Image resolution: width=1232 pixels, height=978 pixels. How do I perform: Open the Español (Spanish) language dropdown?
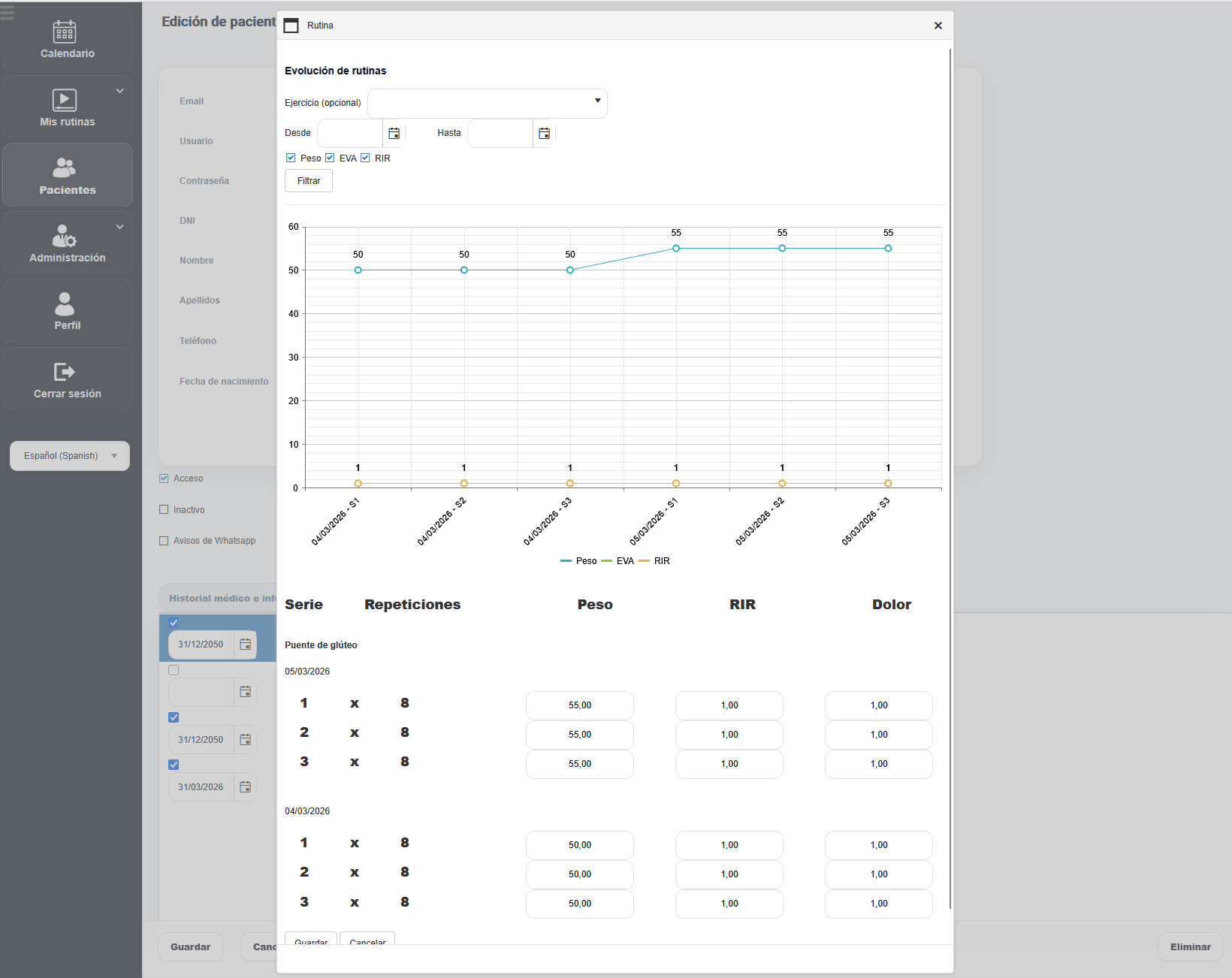pyautogui.click(x=70, y=456)
